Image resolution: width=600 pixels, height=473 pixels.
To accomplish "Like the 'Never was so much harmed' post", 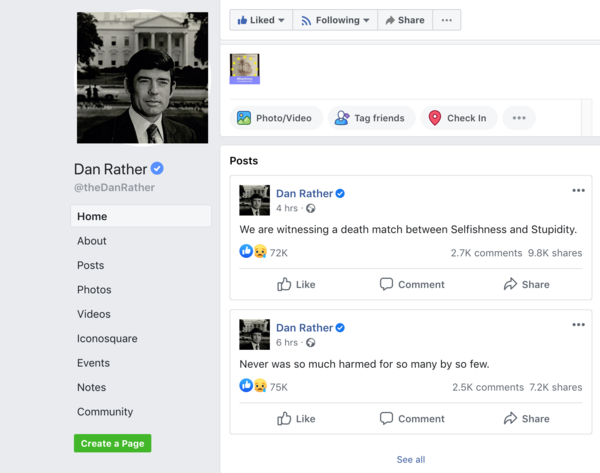I will click(296, 419).
